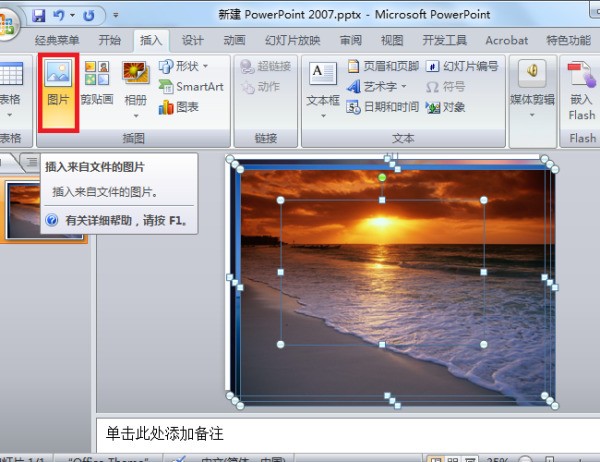Image resolution: width=600 pixels, height=462 pixels.
Task: Click the 嵌入 Flash button
Action: coord(581,90)
